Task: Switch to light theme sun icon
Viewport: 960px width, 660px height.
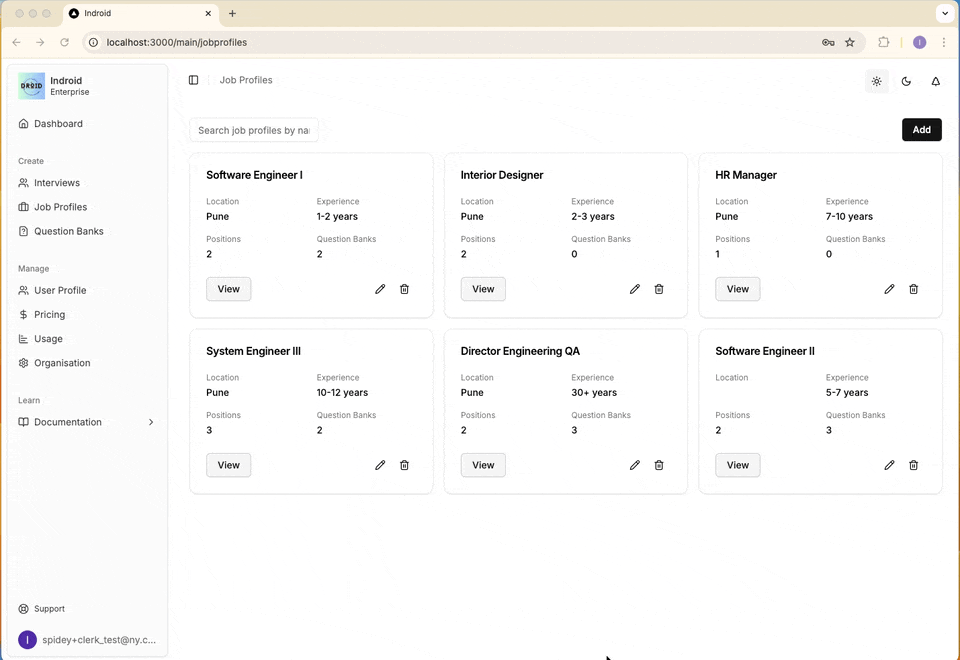Action: click(877, 81)
